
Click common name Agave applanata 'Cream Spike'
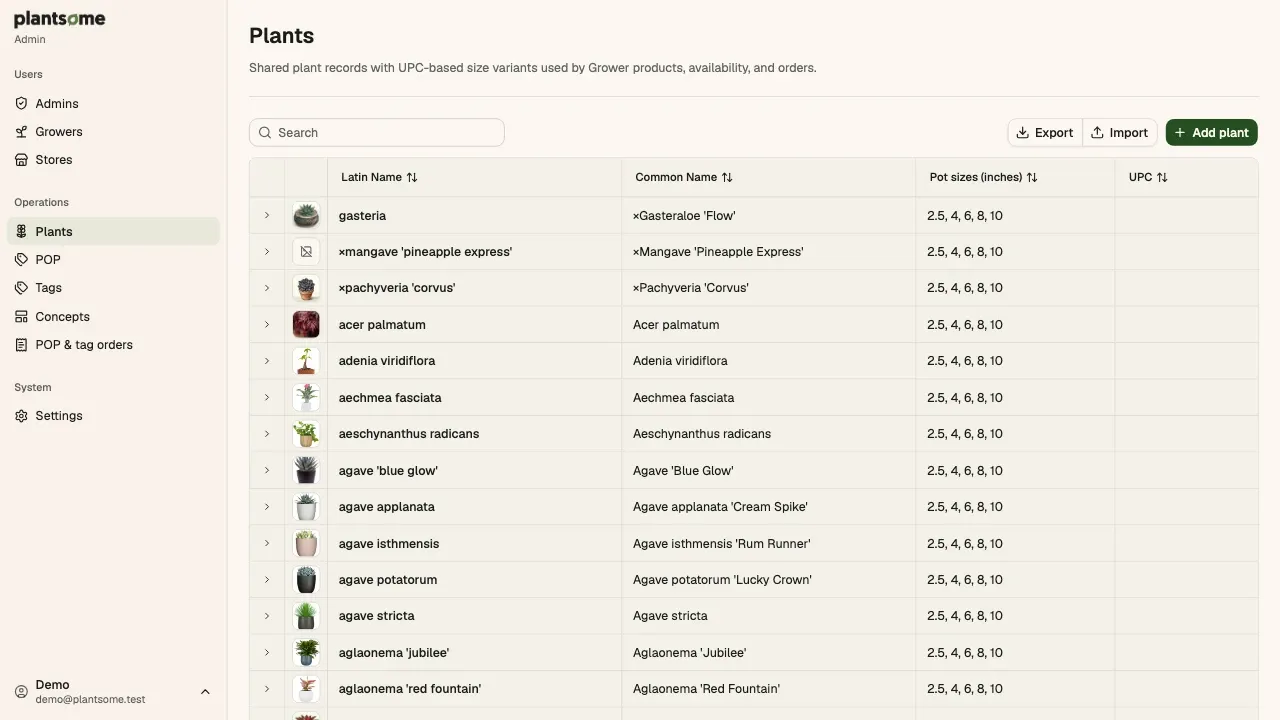click(x=720, y=506)
